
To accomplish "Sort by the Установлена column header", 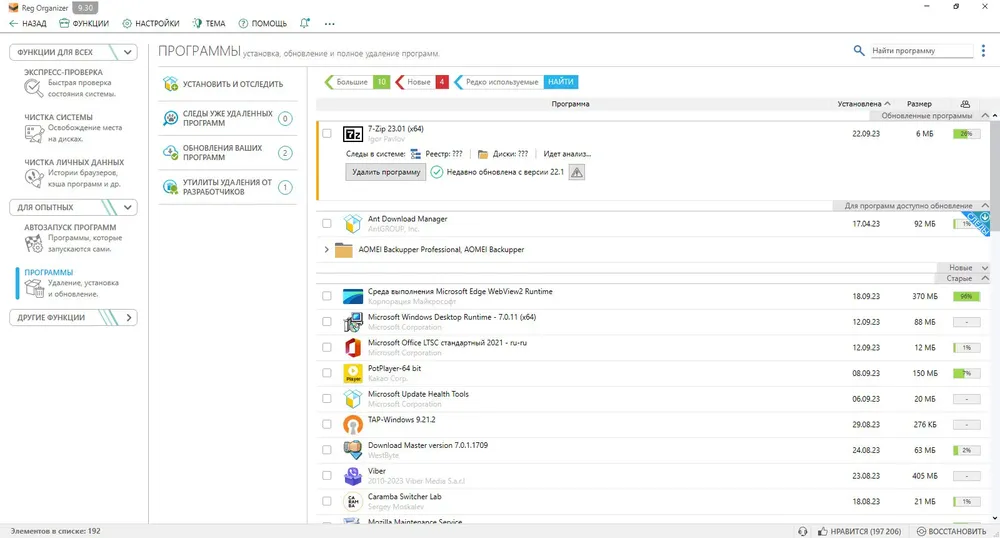I will coord(864,104).
